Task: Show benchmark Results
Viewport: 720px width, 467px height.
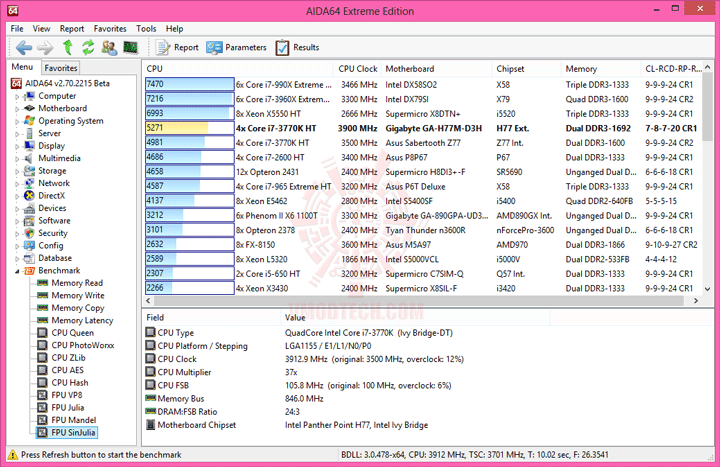Action: pos(297,47)
